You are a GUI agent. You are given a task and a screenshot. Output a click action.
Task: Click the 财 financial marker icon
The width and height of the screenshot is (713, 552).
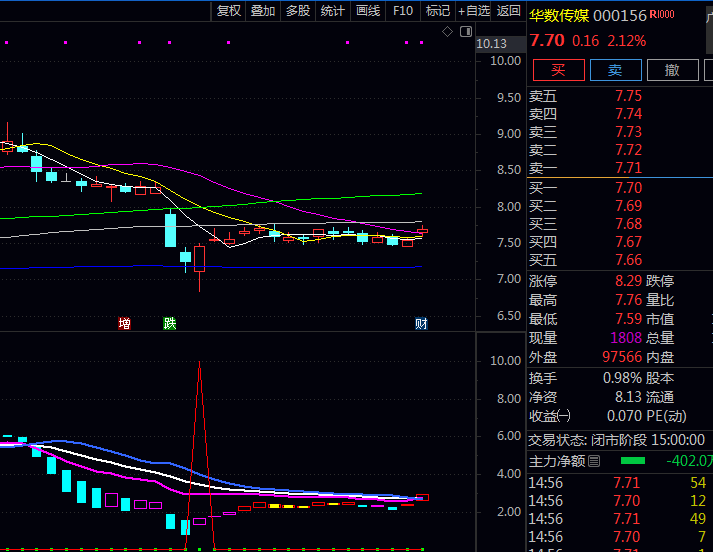[x=421, y=324]
